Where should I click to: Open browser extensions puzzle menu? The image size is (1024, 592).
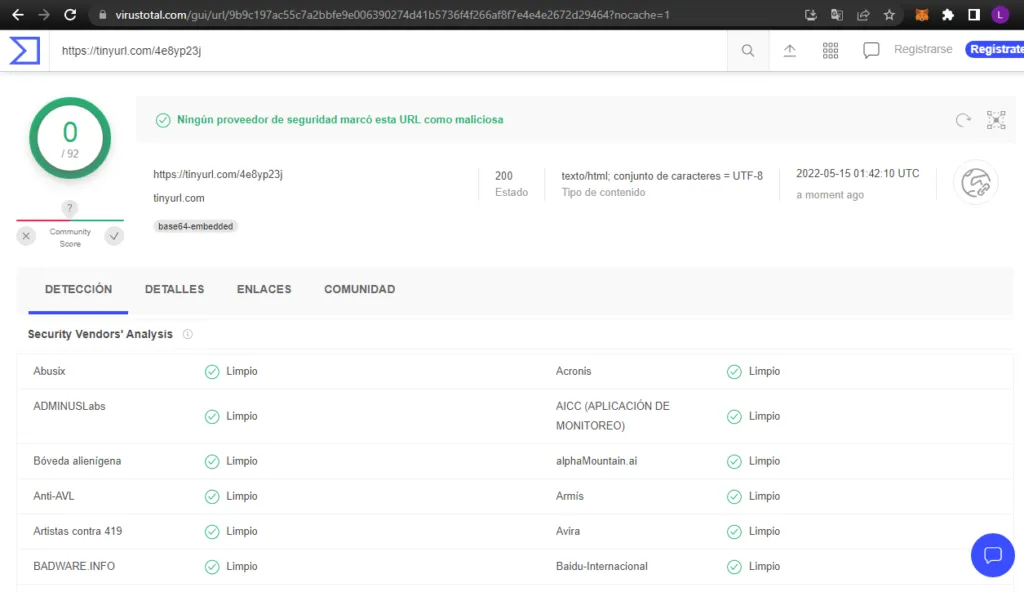pyautogui.click(x=948, y=15)
